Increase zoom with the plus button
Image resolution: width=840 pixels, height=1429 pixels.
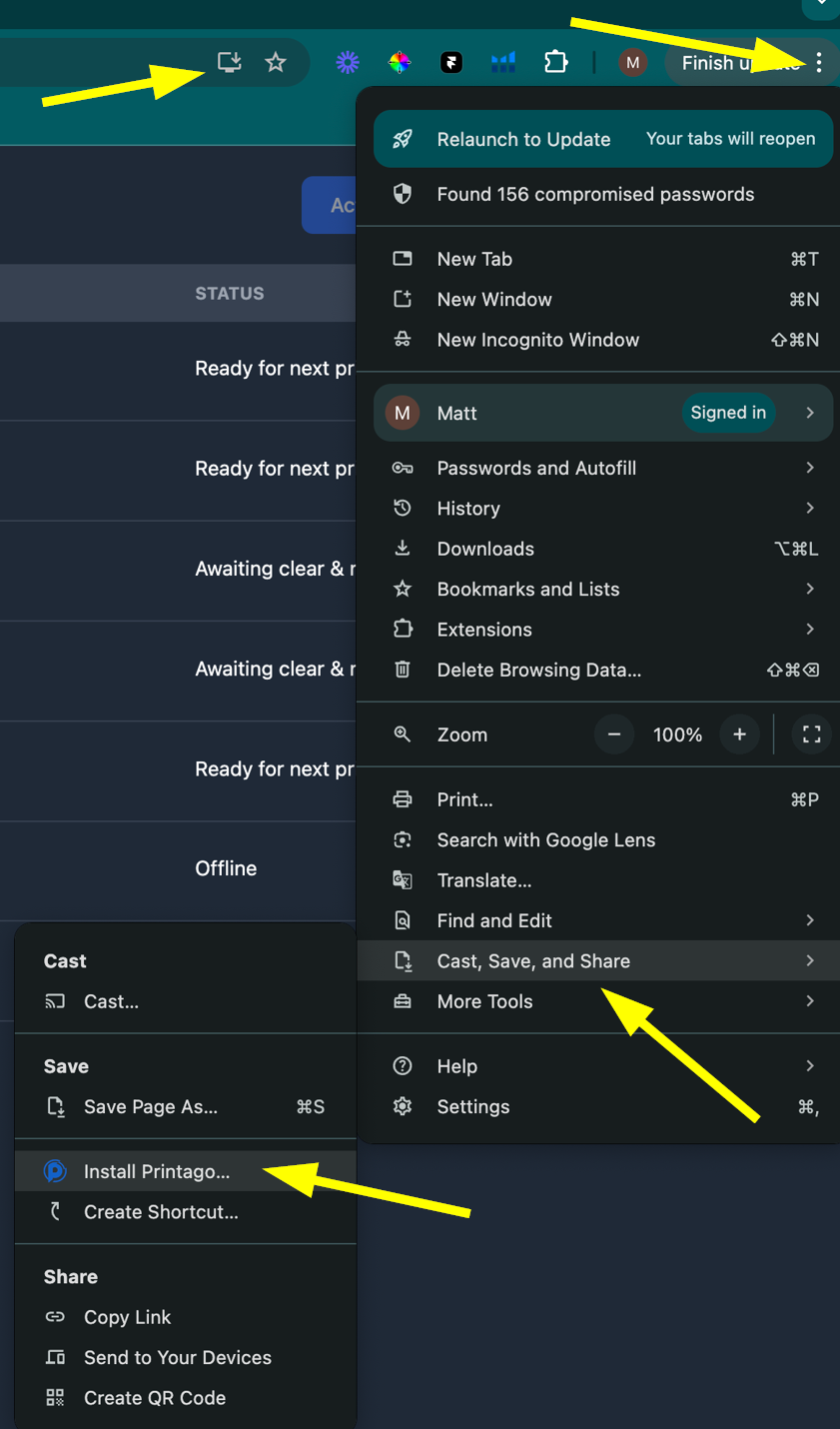739,734
